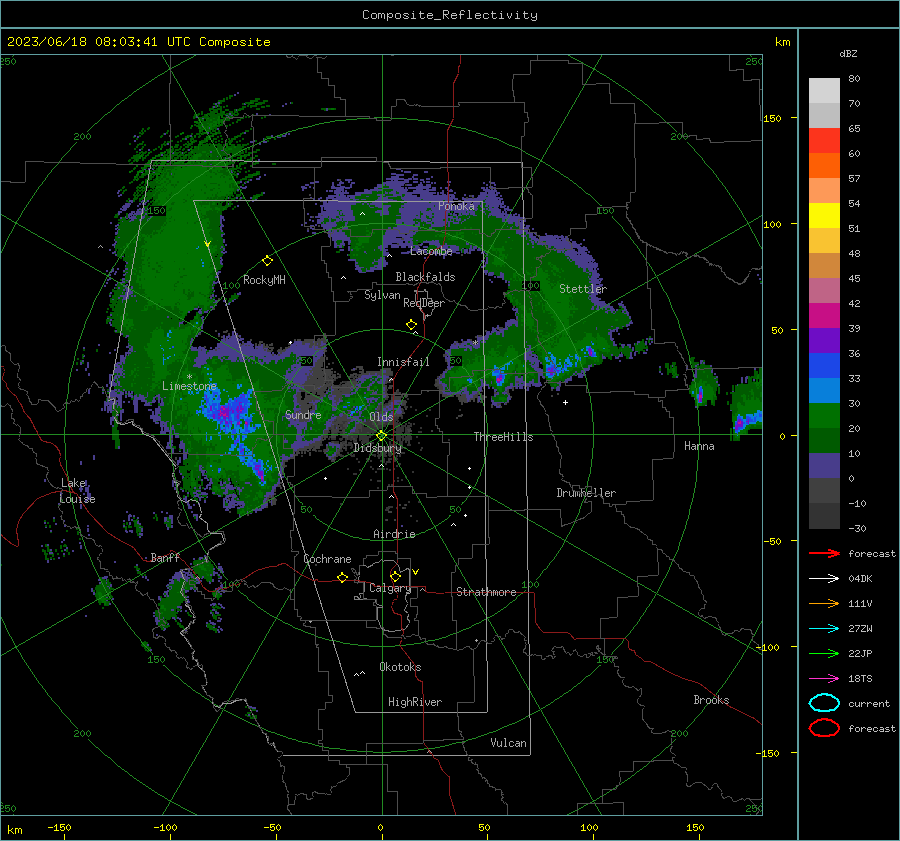Select the Drumheller label
900x841 pixels.
[x=586, y=493]
